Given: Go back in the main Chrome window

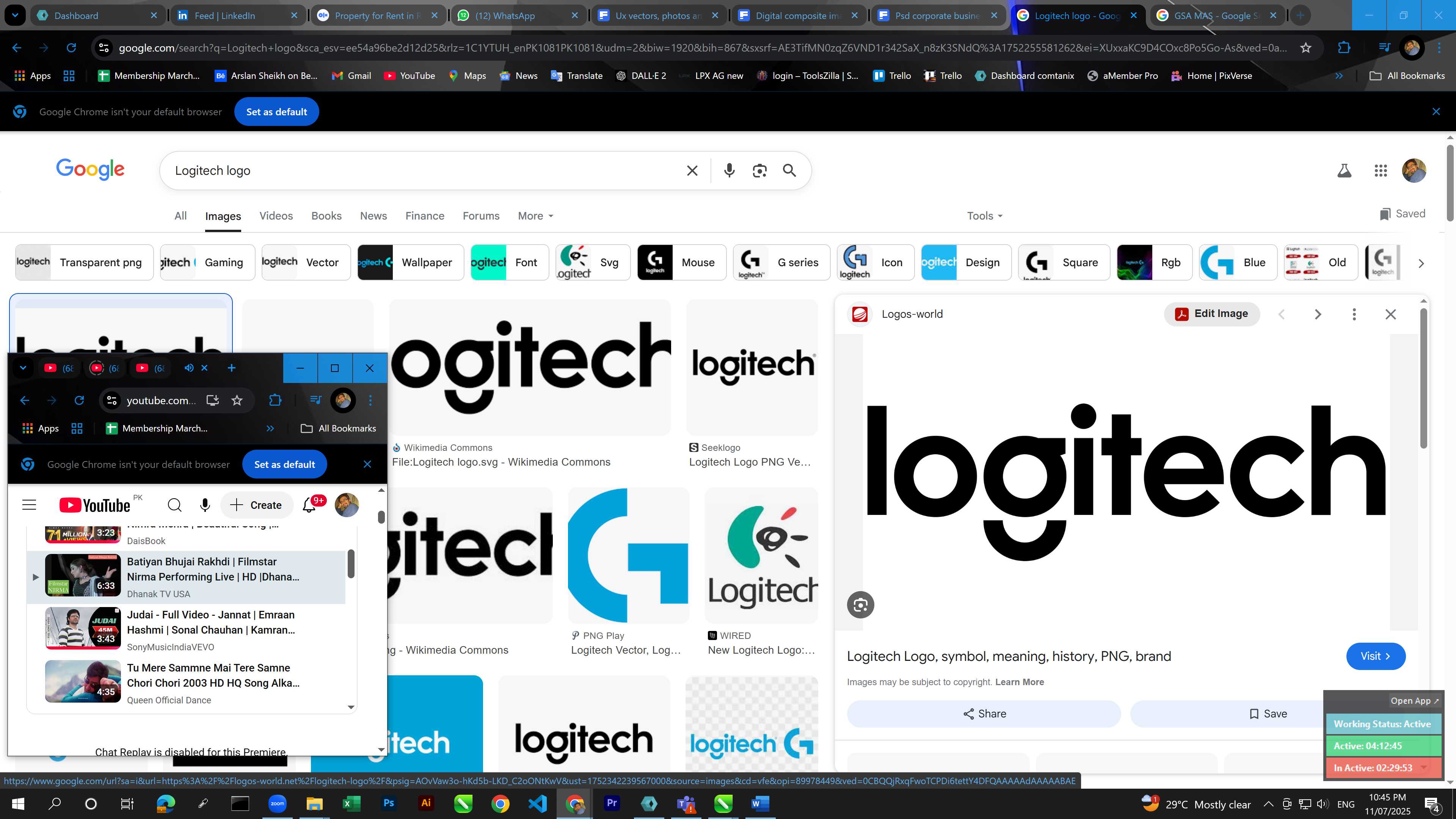Looking at the screenshot, I should [x=17, y=48].
